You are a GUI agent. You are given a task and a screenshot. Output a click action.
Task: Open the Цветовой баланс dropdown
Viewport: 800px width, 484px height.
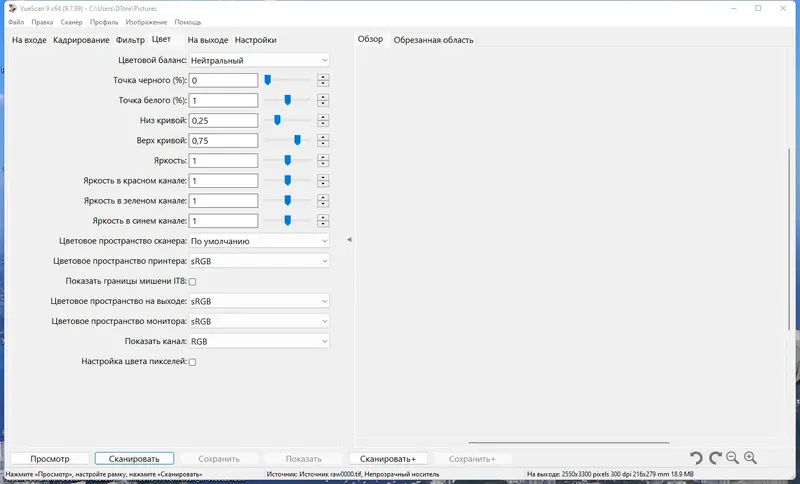click(x=259, y=60)
